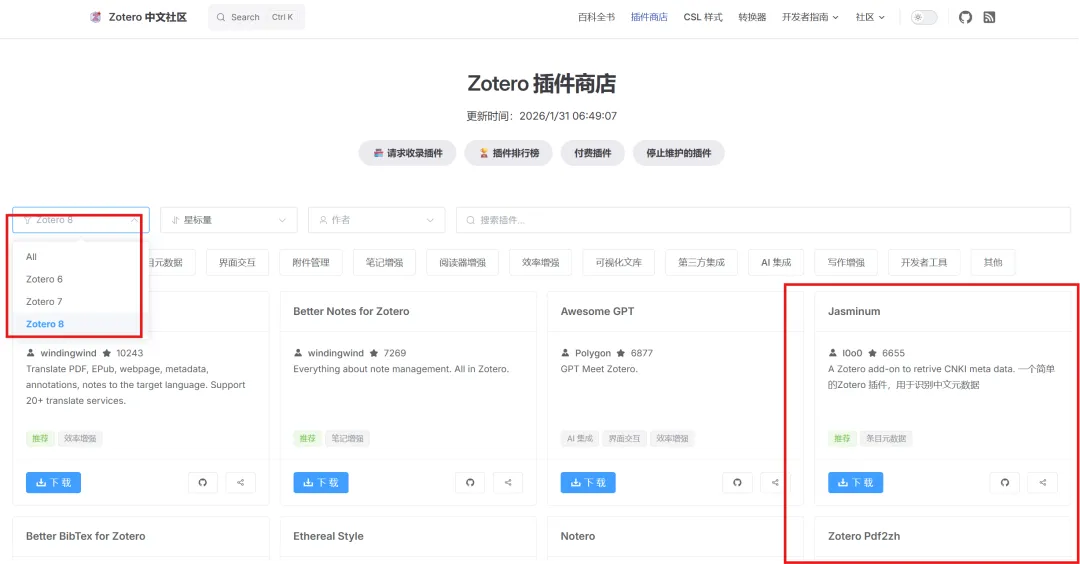Click author icon next to l0o0

833,353
